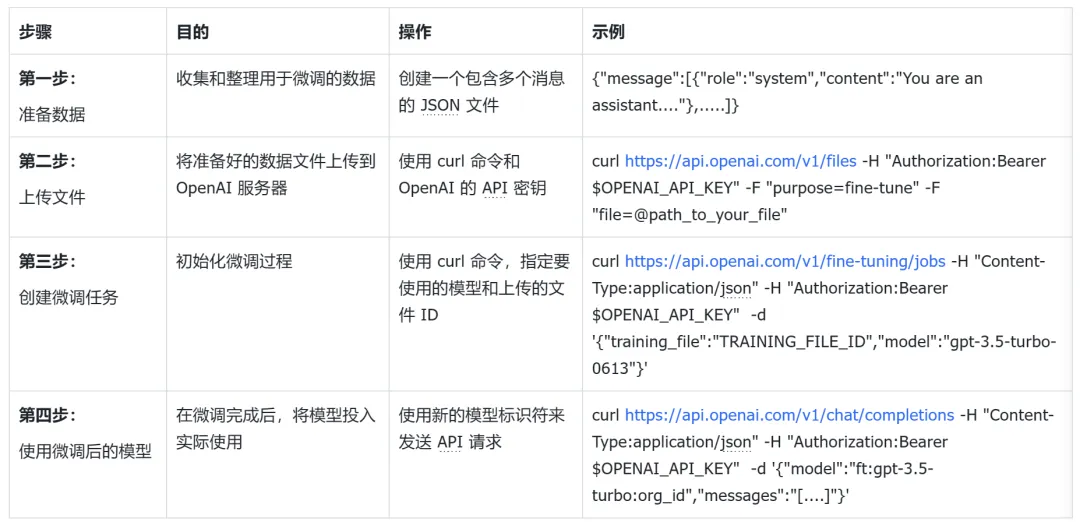Click the 使用新的模型标识符来 text
1080x522 pixels.
click(x=481, y=415)
